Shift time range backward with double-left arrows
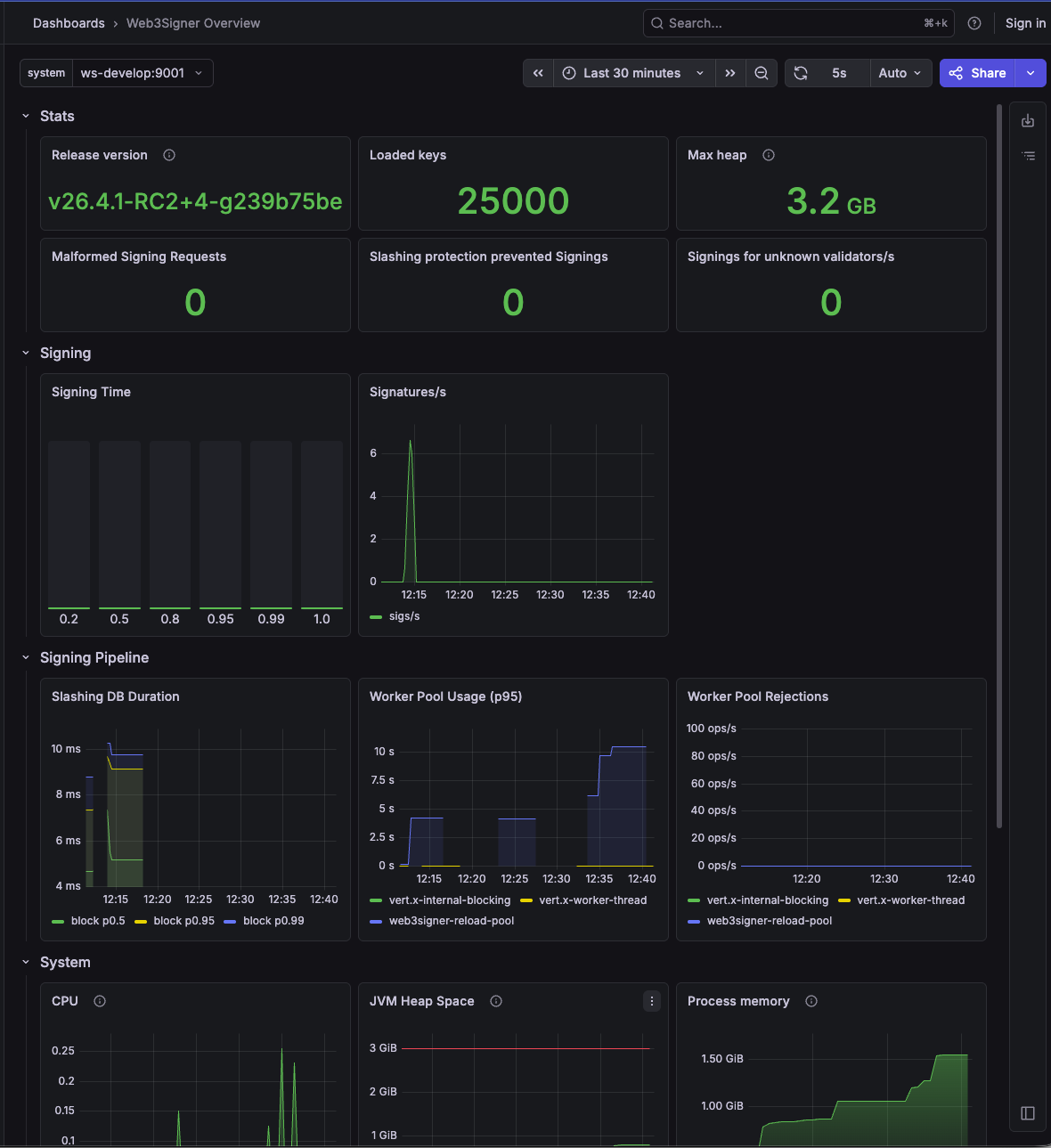The image size is (1051, 1148). (x=538, y=73)
